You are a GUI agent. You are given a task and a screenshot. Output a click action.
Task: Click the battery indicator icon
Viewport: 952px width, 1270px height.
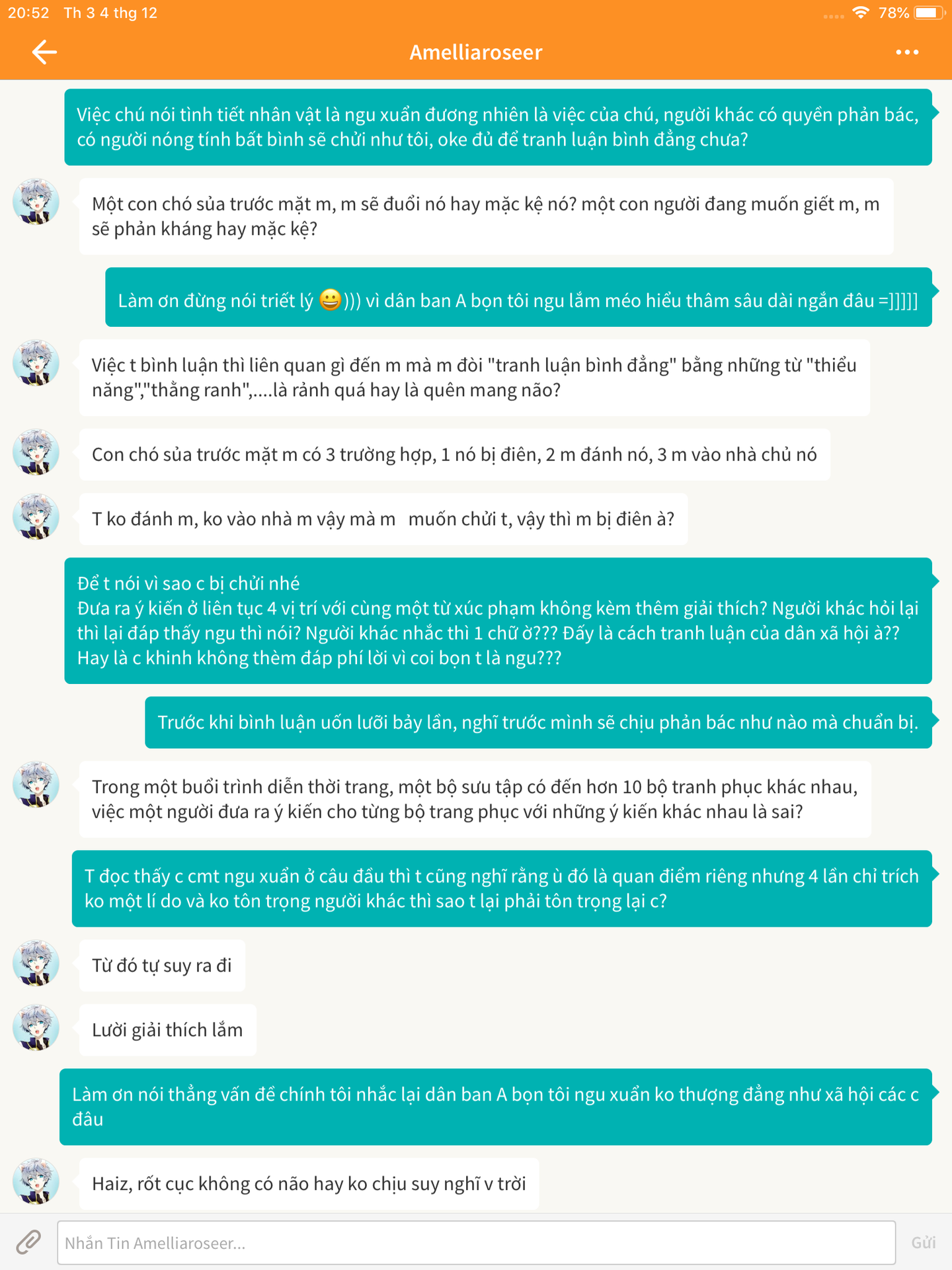[928, 13]
